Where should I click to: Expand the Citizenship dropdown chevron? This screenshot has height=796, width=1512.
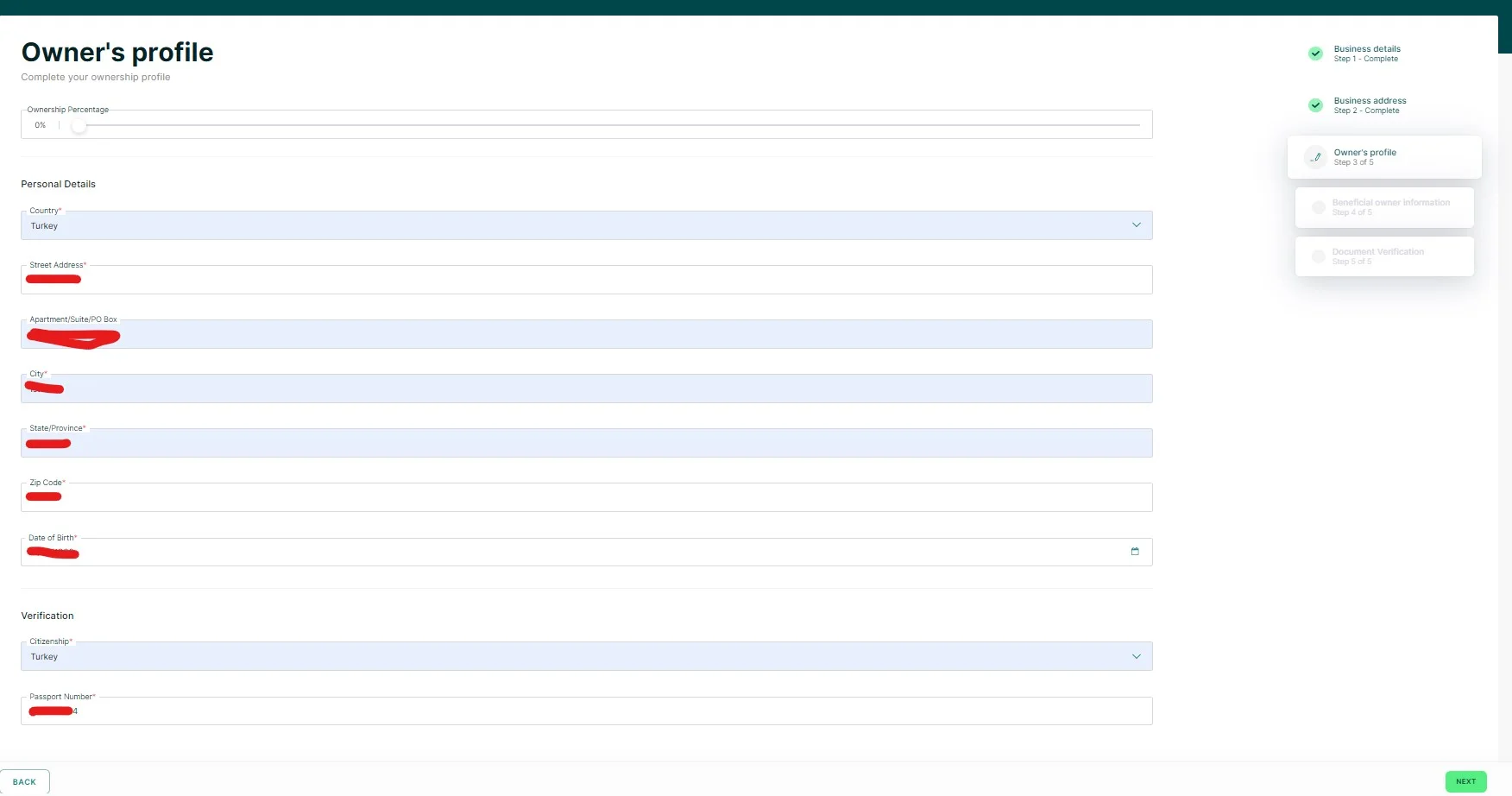(x=1136, y=656)
